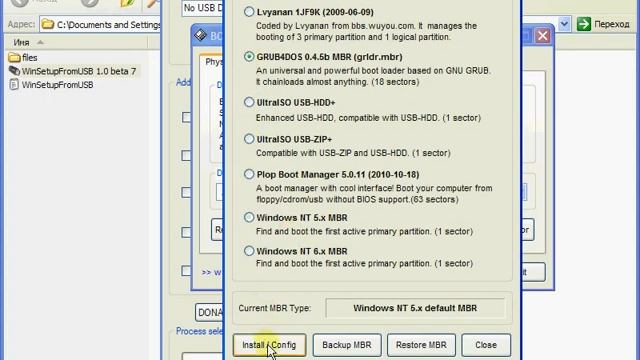
Task: Click the Current MBR Type value field
Action: point(415,308)
